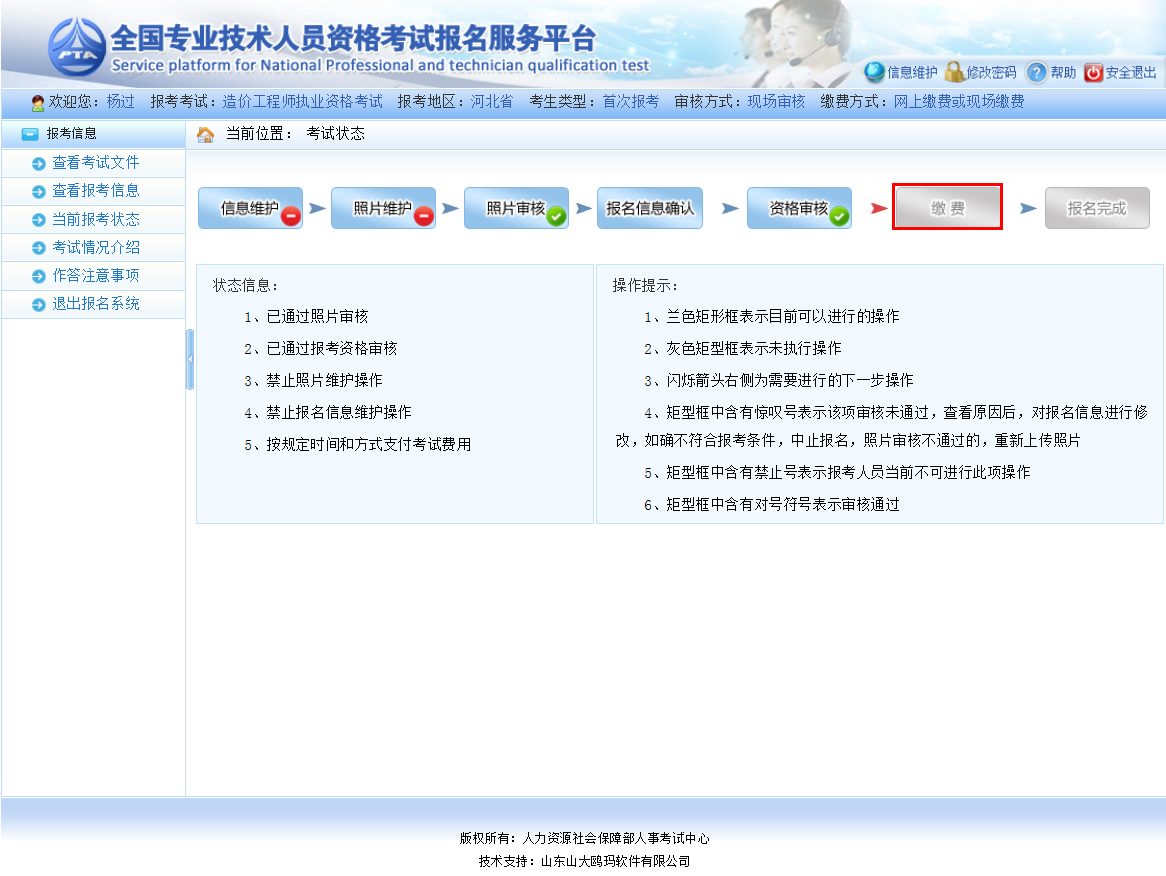Click the arrow icon beside 查看考试文件
This screenshot has width=1166, height=876.
tap(39, 164)
